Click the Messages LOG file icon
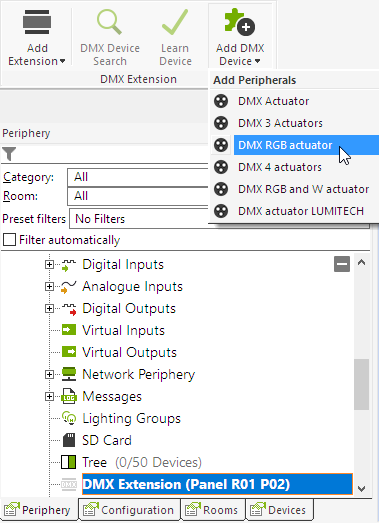This screenshot has height=523, width=379. tap(69, 396)
